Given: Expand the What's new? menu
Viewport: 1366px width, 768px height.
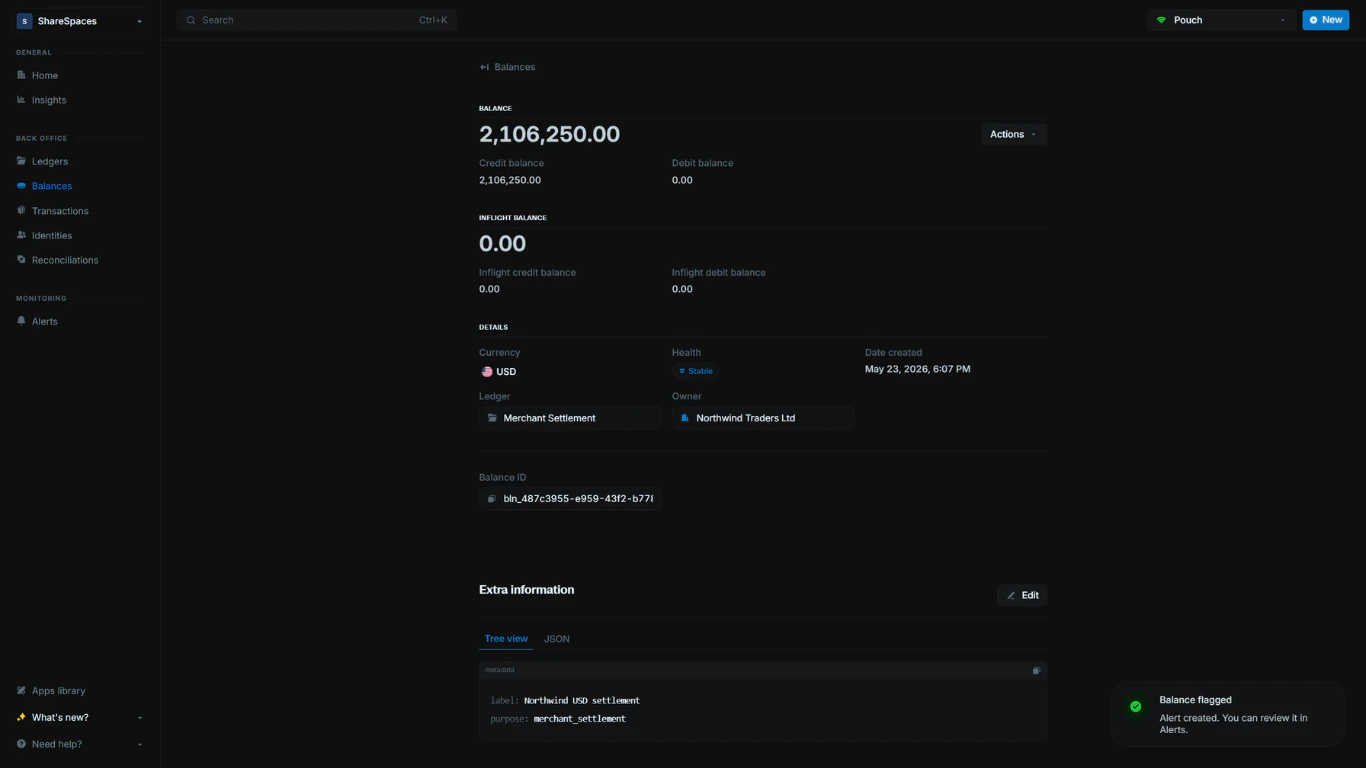Looking at the screenshot, I should 80,718.
